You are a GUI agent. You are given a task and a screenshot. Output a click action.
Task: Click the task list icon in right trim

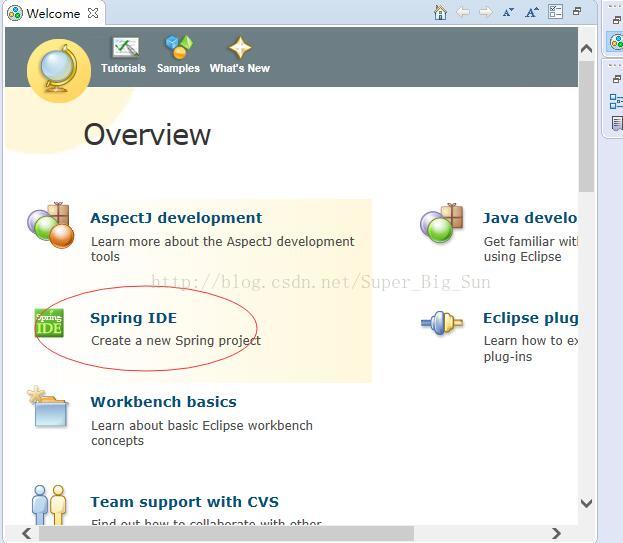click(617, 124)
